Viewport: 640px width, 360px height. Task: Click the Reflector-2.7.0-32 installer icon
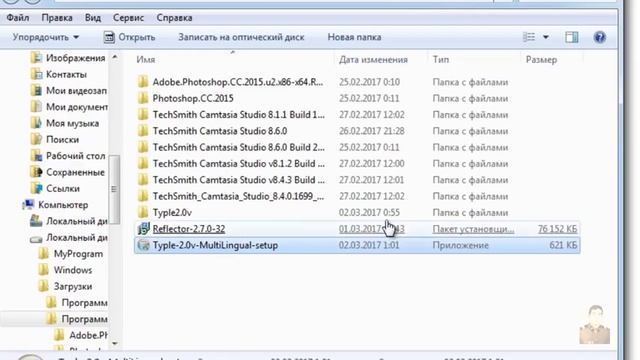(143, 229)
